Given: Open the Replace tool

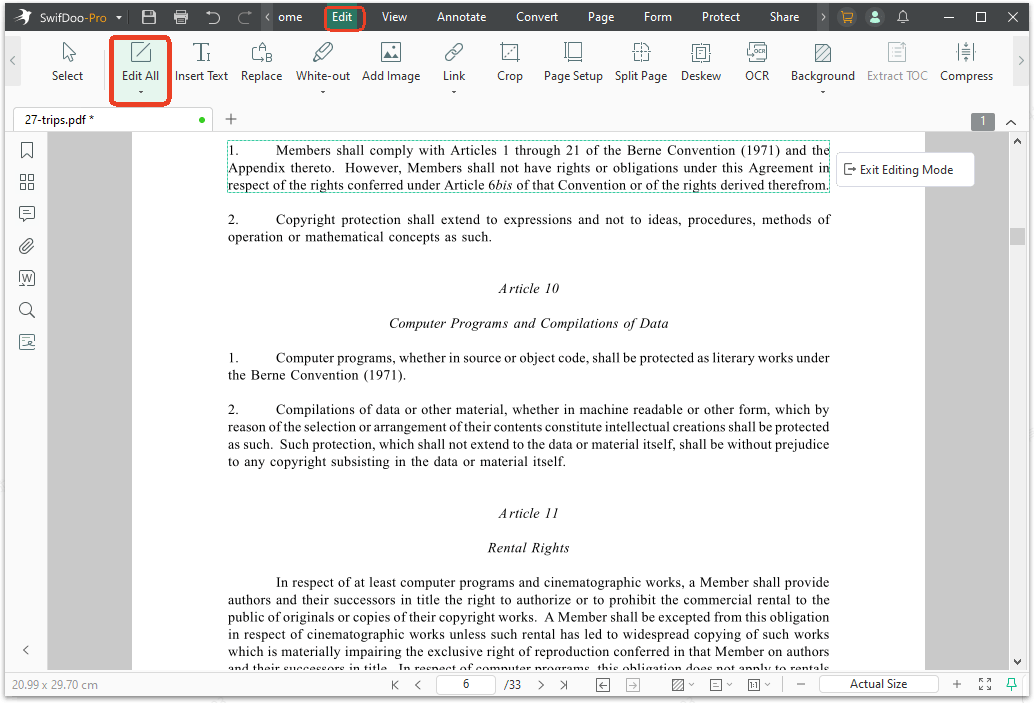Looking at the screenshot, I should (x=261, y=62).
